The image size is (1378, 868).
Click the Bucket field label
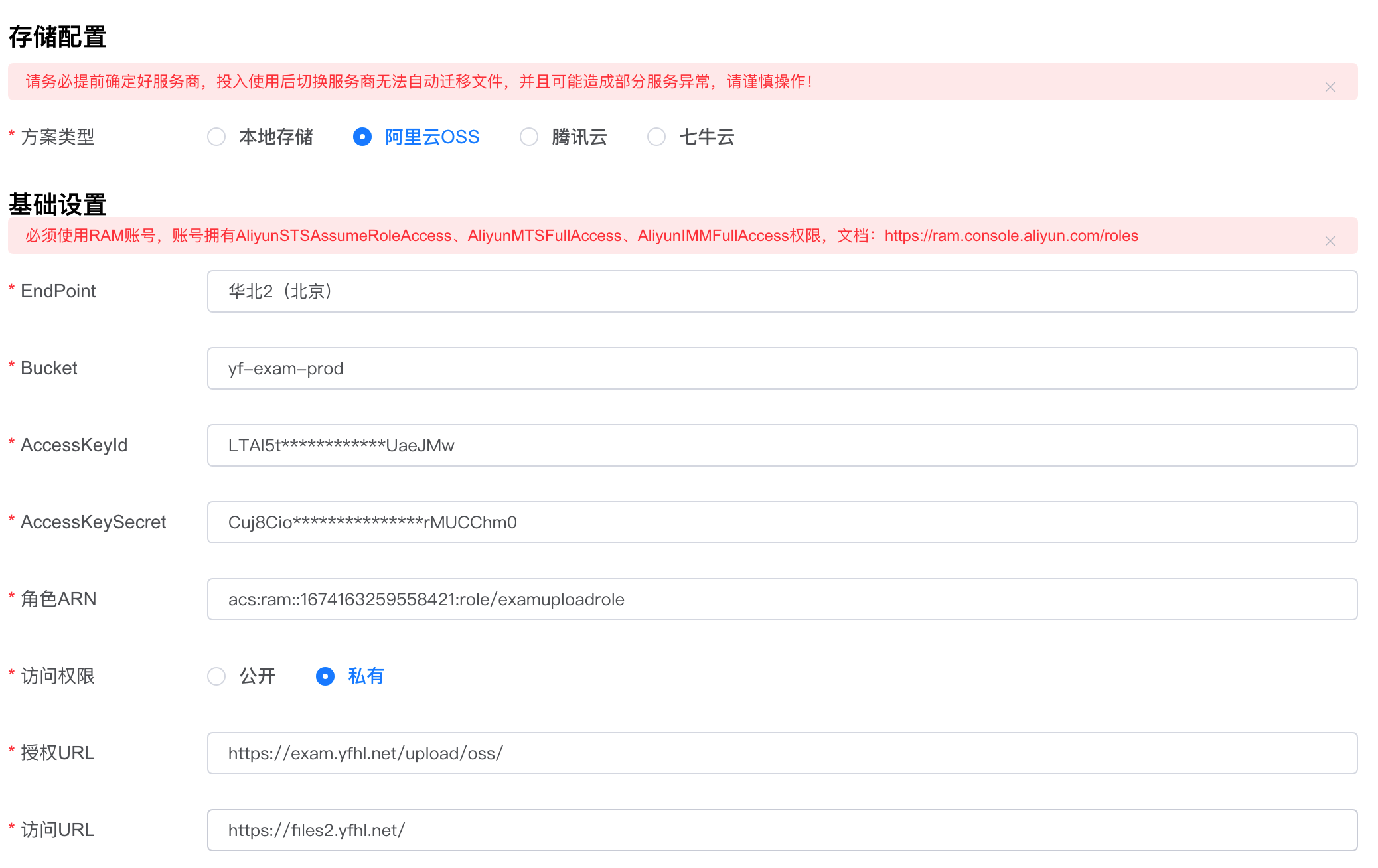49,368
